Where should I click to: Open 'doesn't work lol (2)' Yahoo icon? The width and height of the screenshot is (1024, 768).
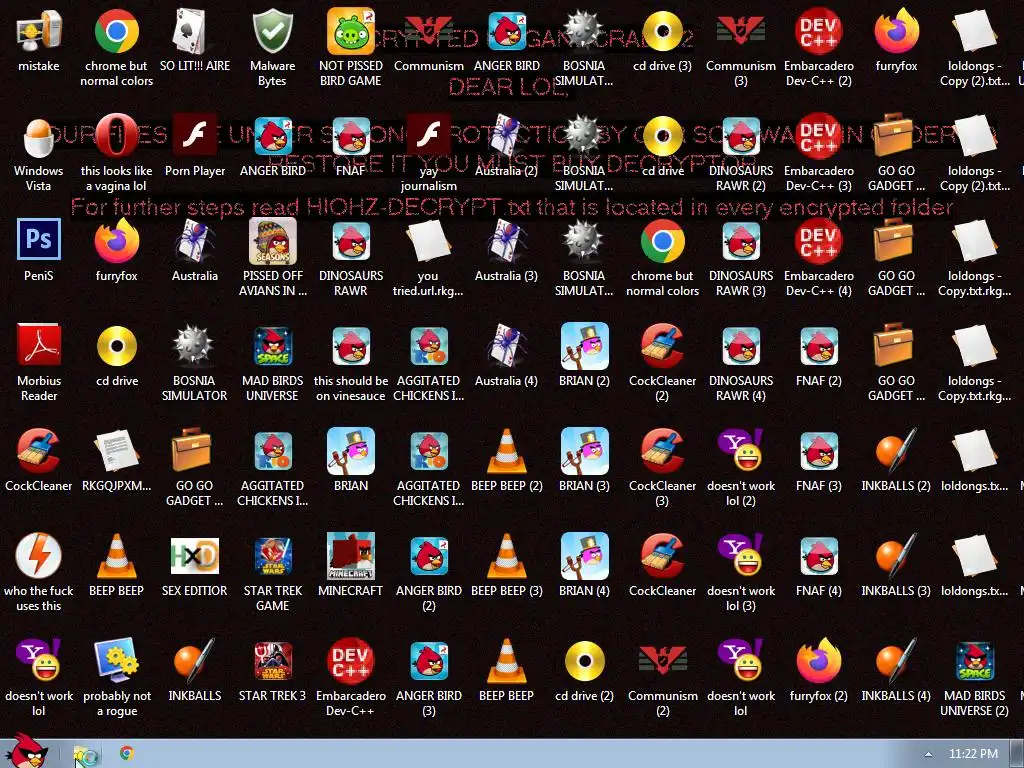click(741, 451)
